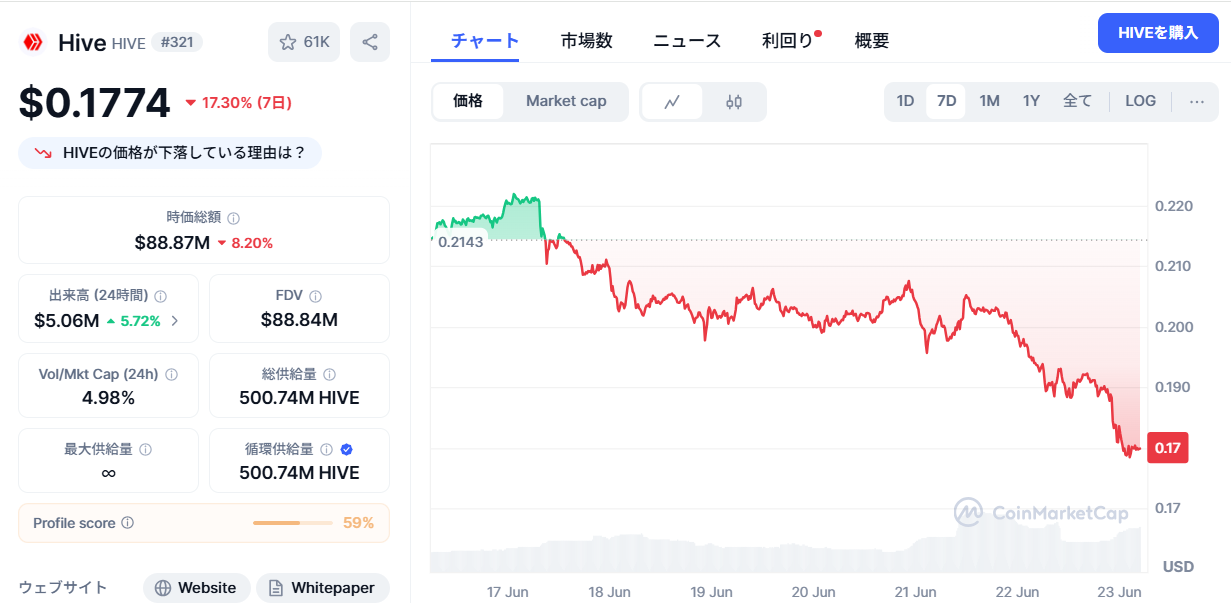Switch to candlestick chart icon
The width and height of the screenshot is (1231, 603).
pyautogui.click(x=734, y=101)
